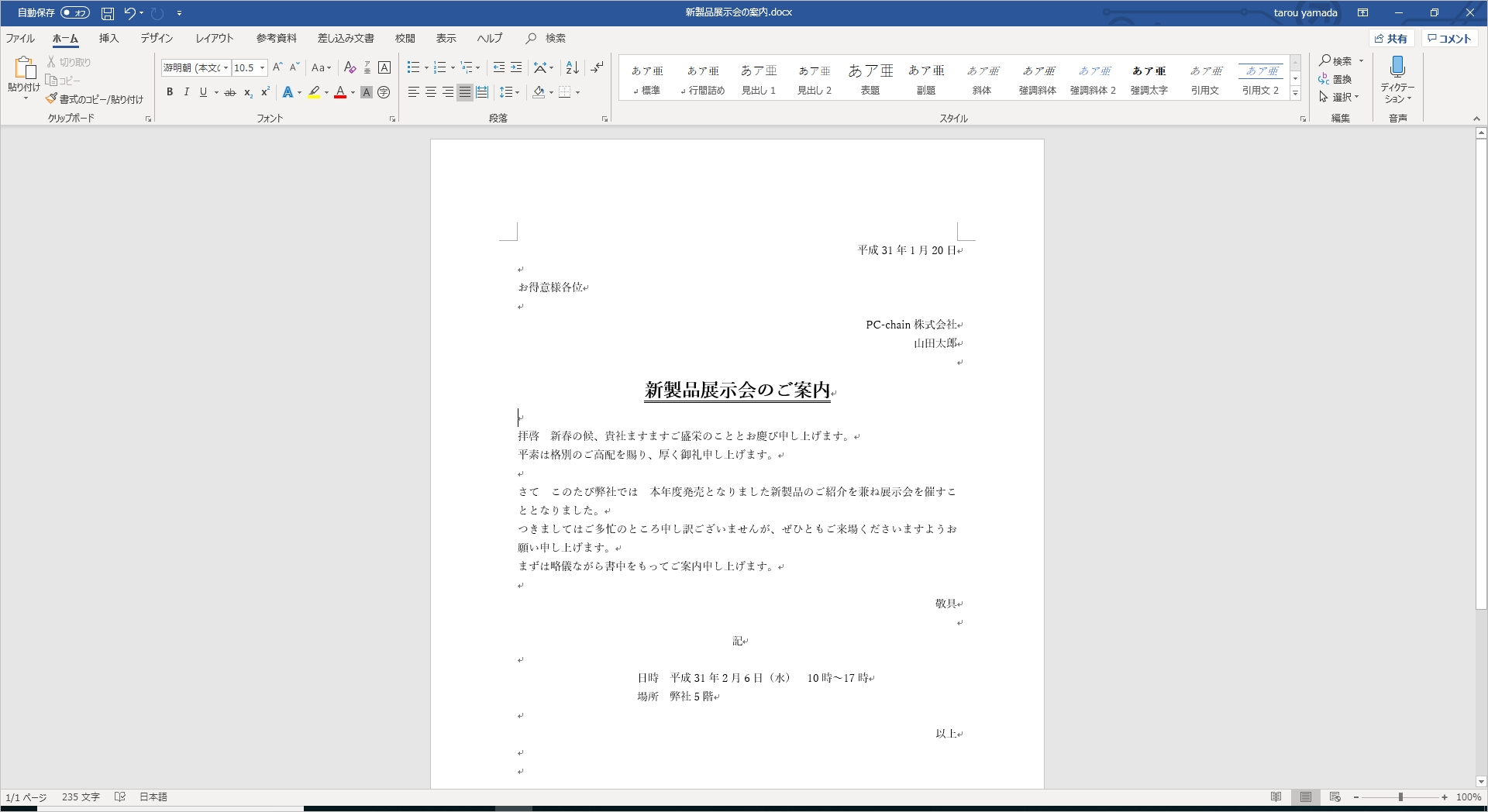Screen dimensions: 1488x812
Task: Click the Cut scissors icon
Action: [x=51, y=62]
